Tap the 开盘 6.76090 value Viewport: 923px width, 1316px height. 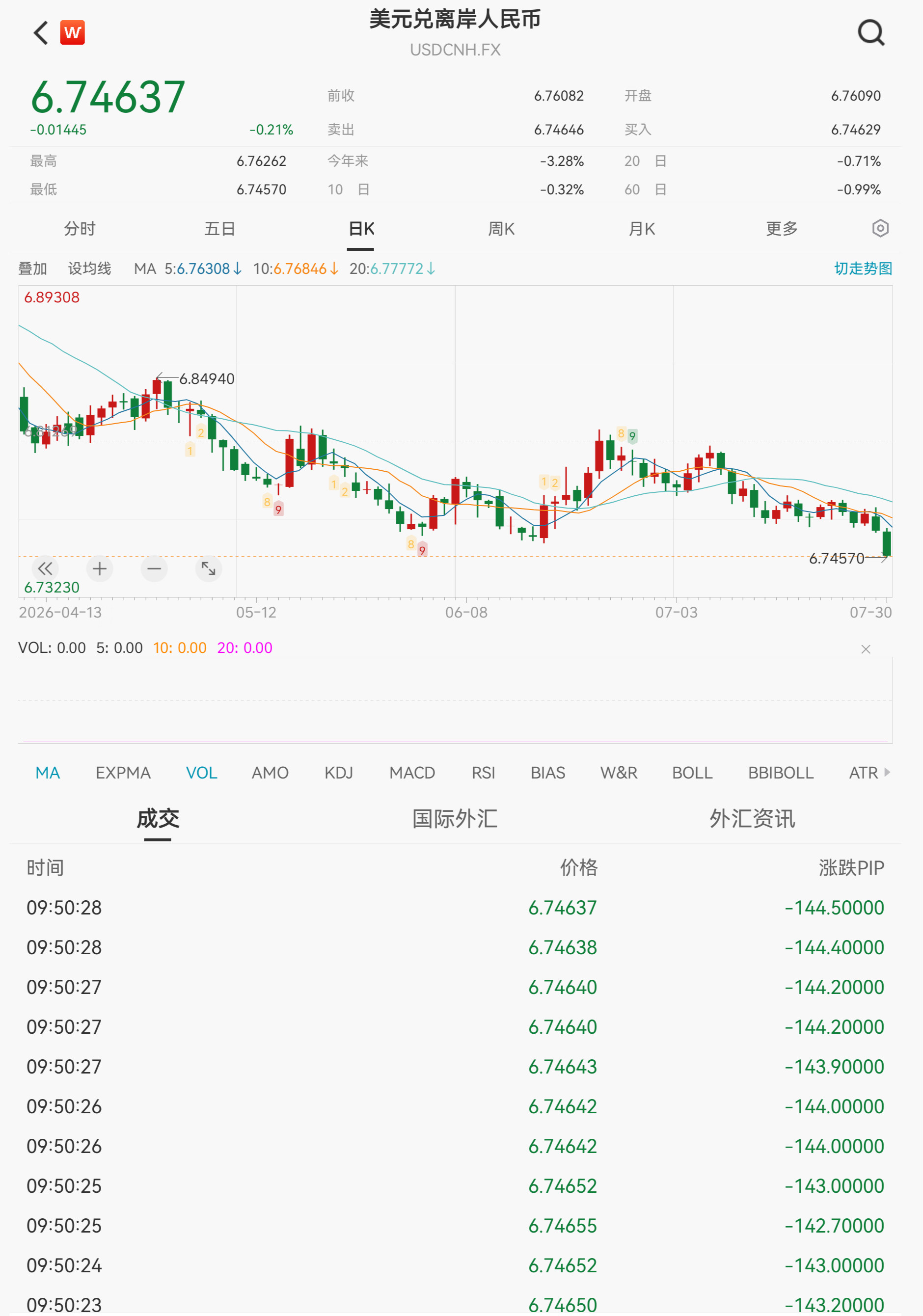tap(856, 96)
